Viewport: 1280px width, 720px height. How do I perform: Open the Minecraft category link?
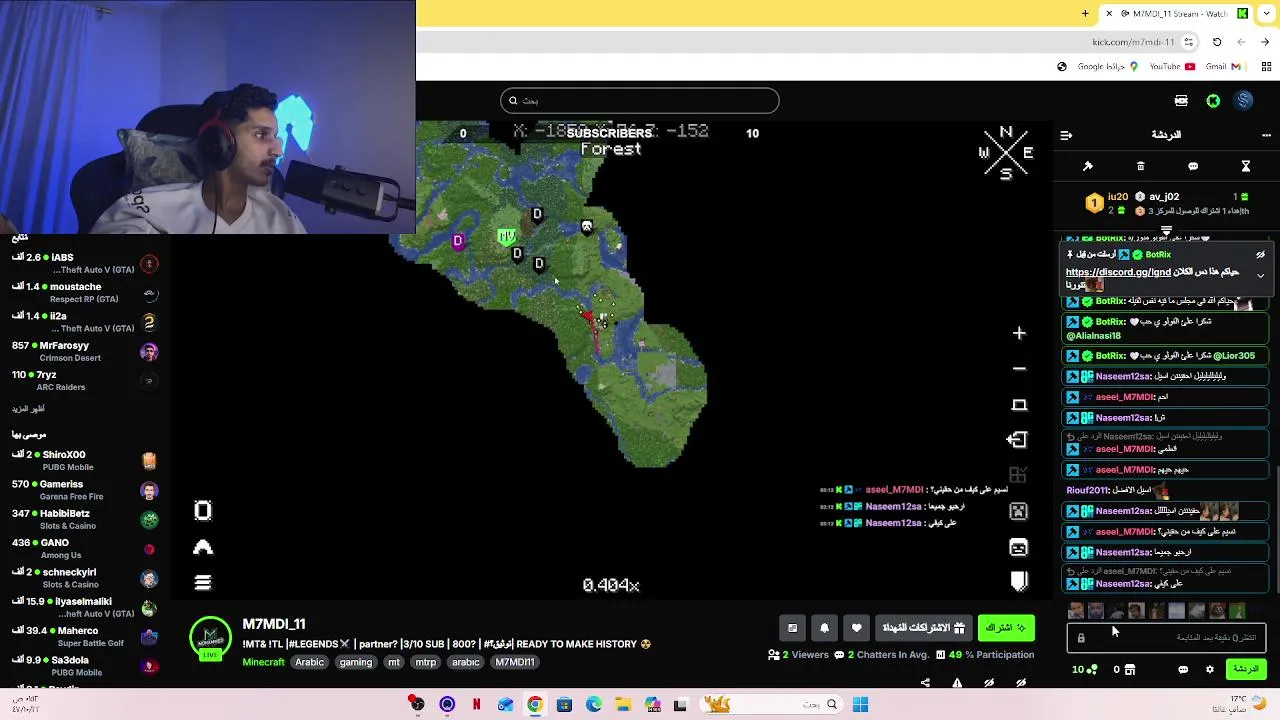(263, 662)
